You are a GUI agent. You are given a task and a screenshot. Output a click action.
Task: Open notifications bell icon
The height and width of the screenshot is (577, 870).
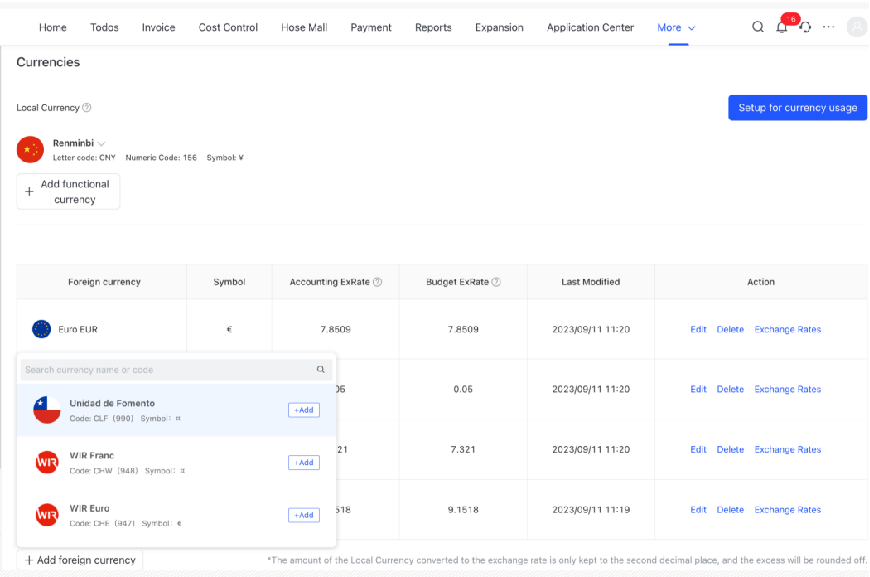click(x=782, y=27)
